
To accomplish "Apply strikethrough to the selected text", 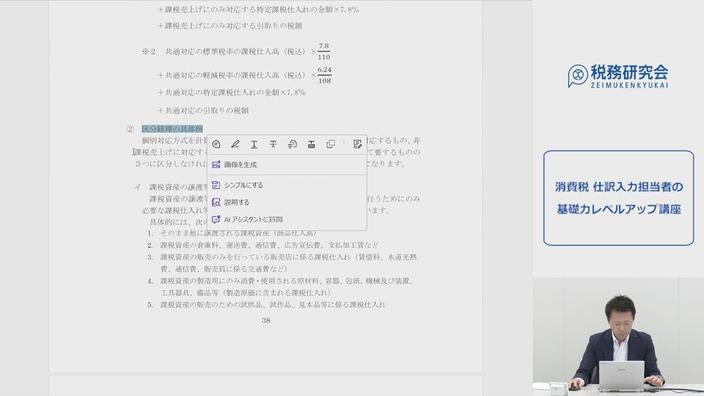I will [x=273, y=144].
